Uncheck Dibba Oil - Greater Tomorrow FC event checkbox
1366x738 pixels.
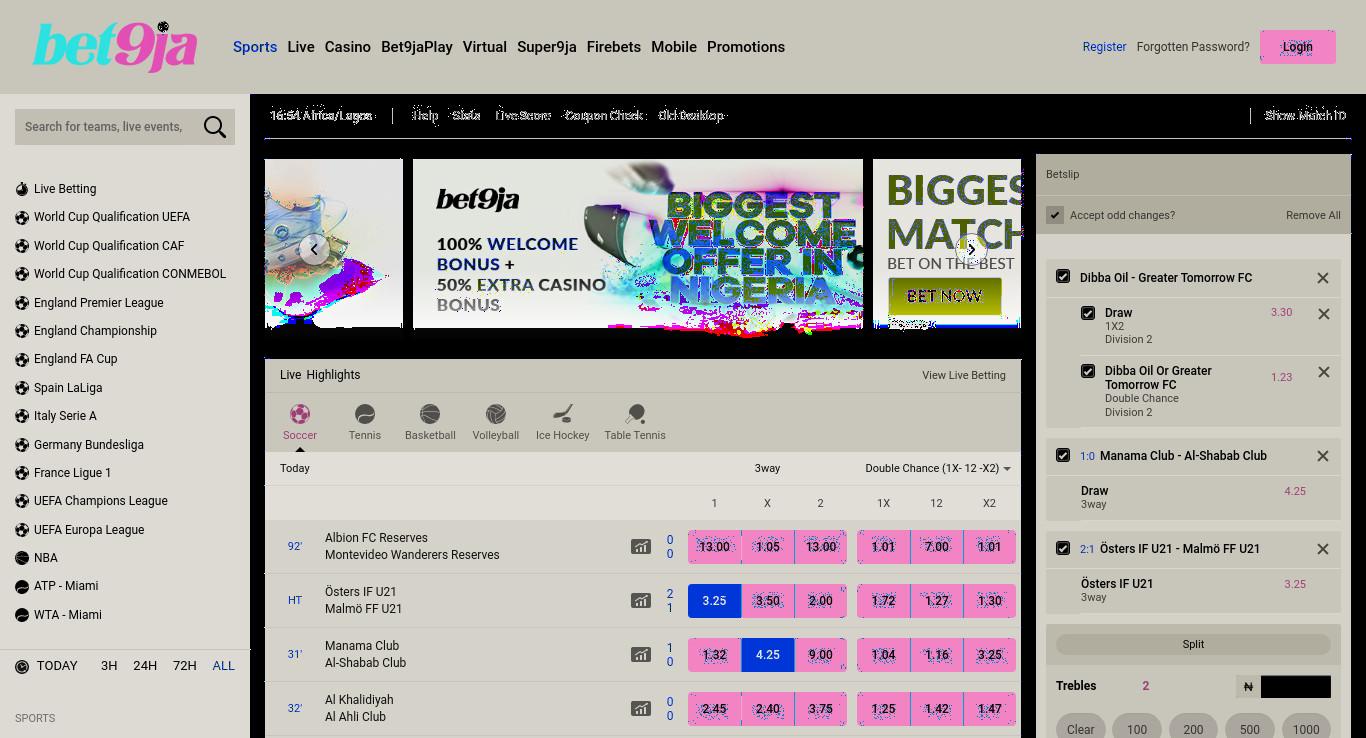click(1063, 277)
